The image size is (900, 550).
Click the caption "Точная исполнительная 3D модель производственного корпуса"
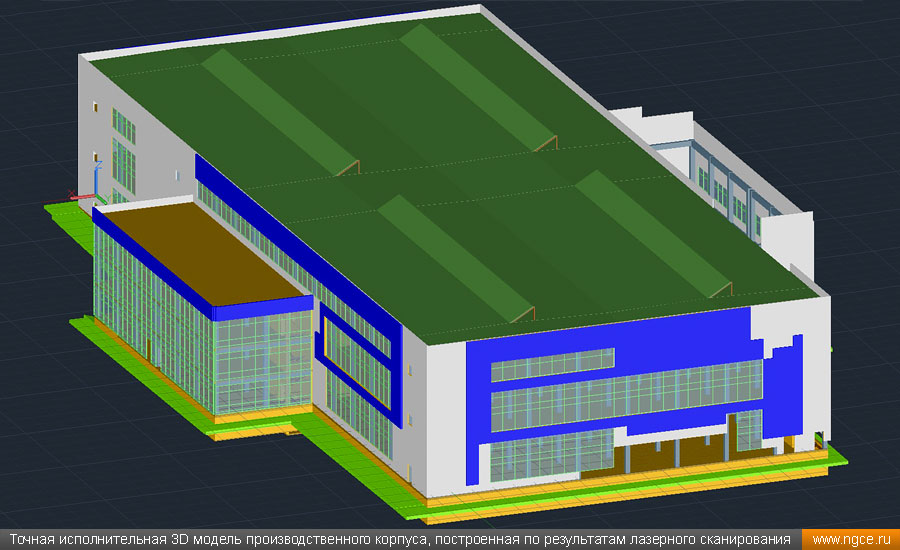(218, 540)
